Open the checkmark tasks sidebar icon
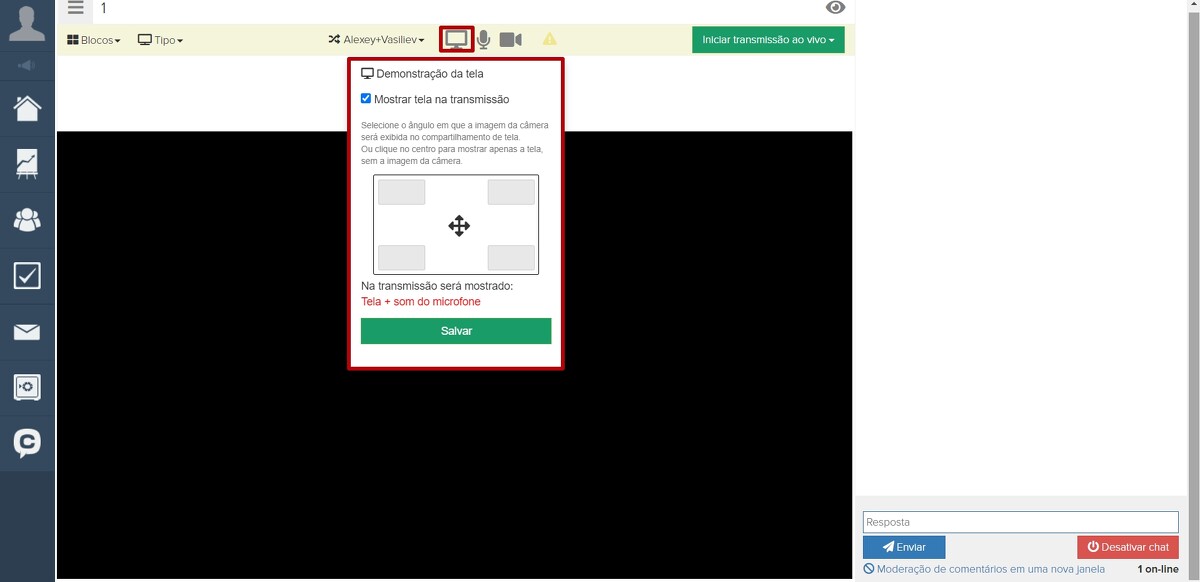Viewport: 1200px width, 582px height. (27, 276)
